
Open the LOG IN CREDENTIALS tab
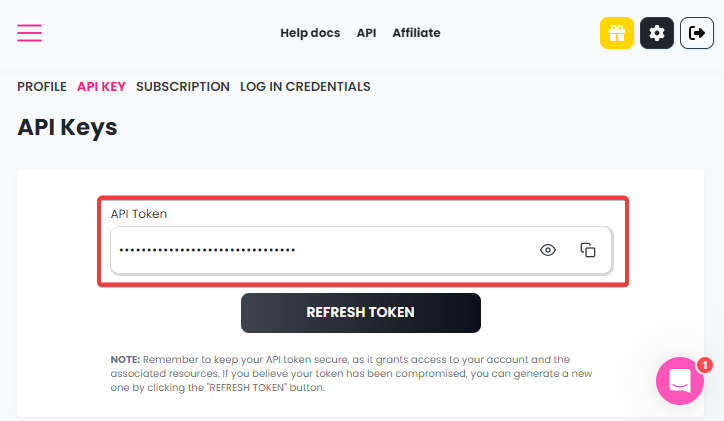click(x=305, y=87)
